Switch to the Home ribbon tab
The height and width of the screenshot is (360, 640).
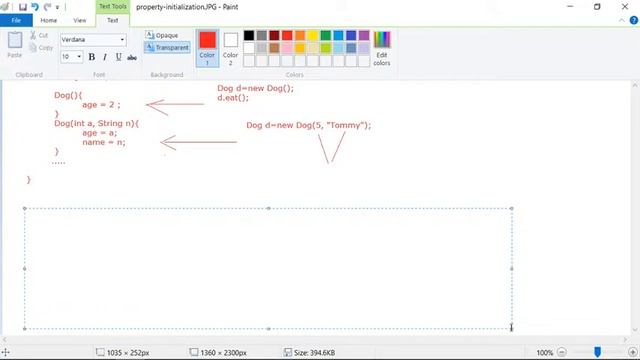(x=49, y=20)
